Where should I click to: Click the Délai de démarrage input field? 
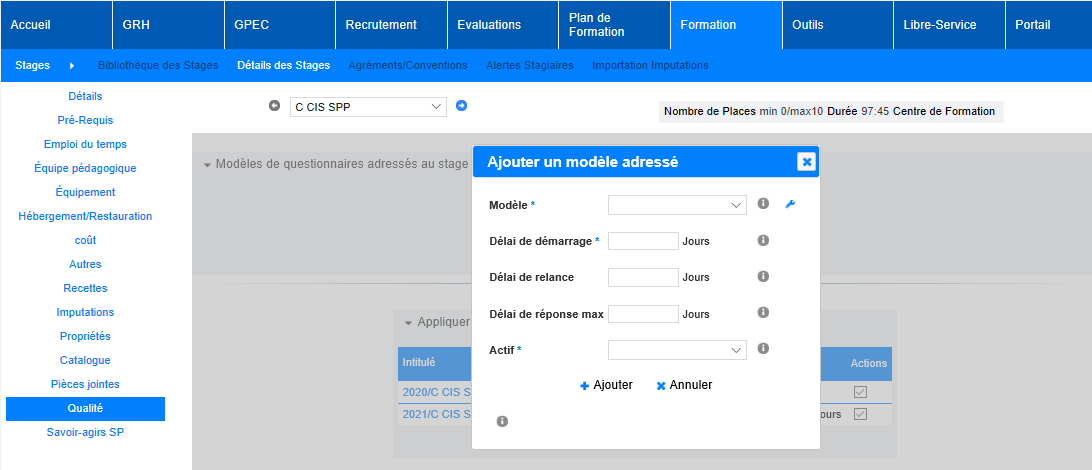643,241
